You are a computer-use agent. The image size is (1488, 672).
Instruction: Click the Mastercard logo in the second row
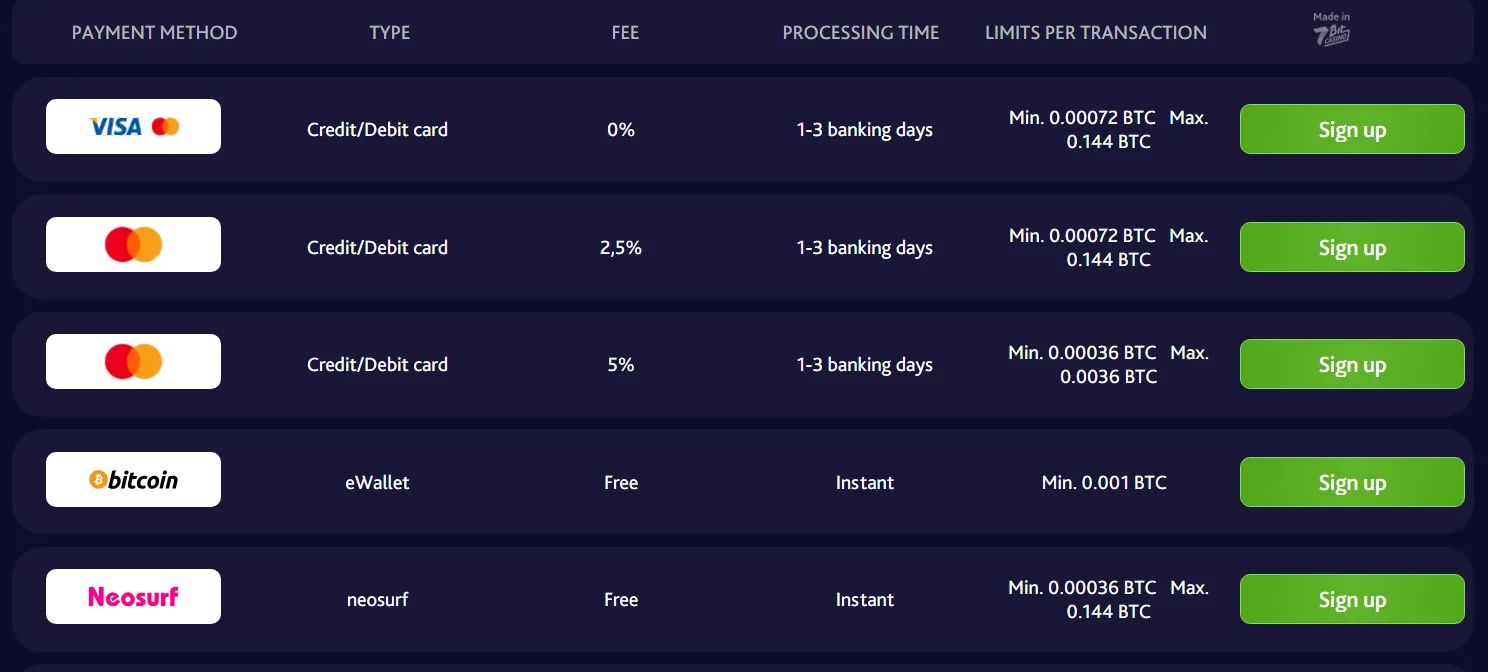click(133, 244)
